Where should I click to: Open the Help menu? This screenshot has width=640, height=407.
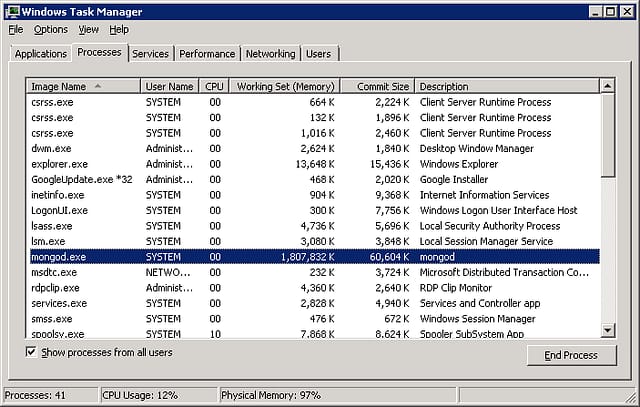(119, 30)
